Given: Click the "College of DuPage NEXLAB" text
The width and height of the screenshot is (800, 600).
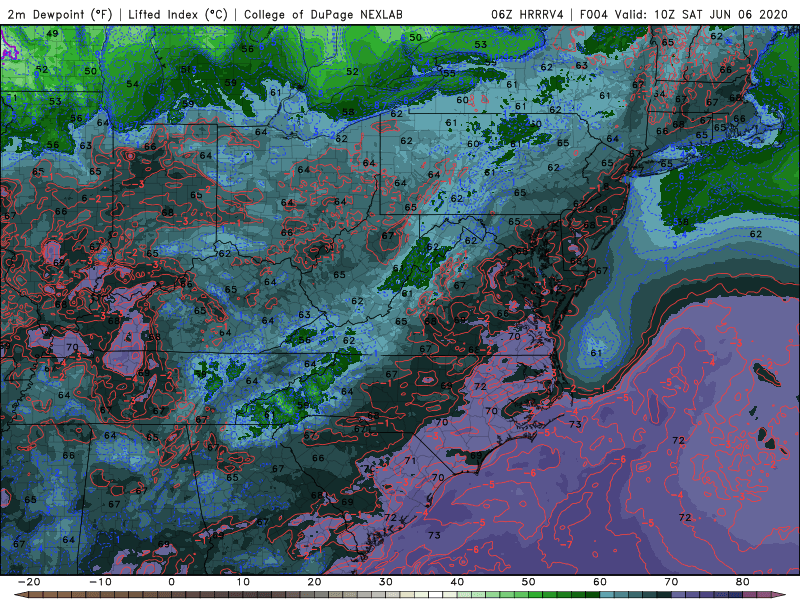Looking at the screenshot, I should click(323, 15).
